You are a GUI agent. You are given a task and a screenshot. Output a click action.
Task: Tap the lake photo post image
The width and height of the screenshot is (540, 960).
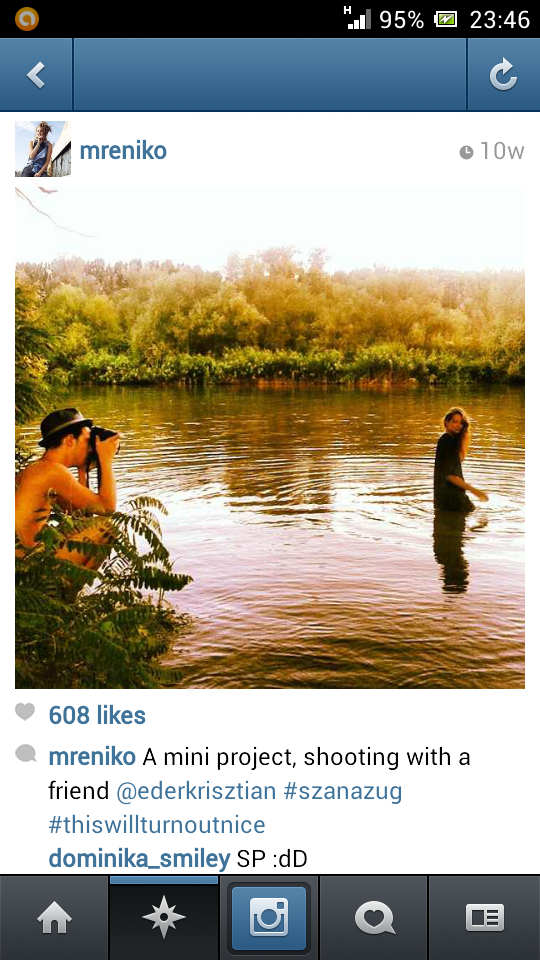coord(270,437)
